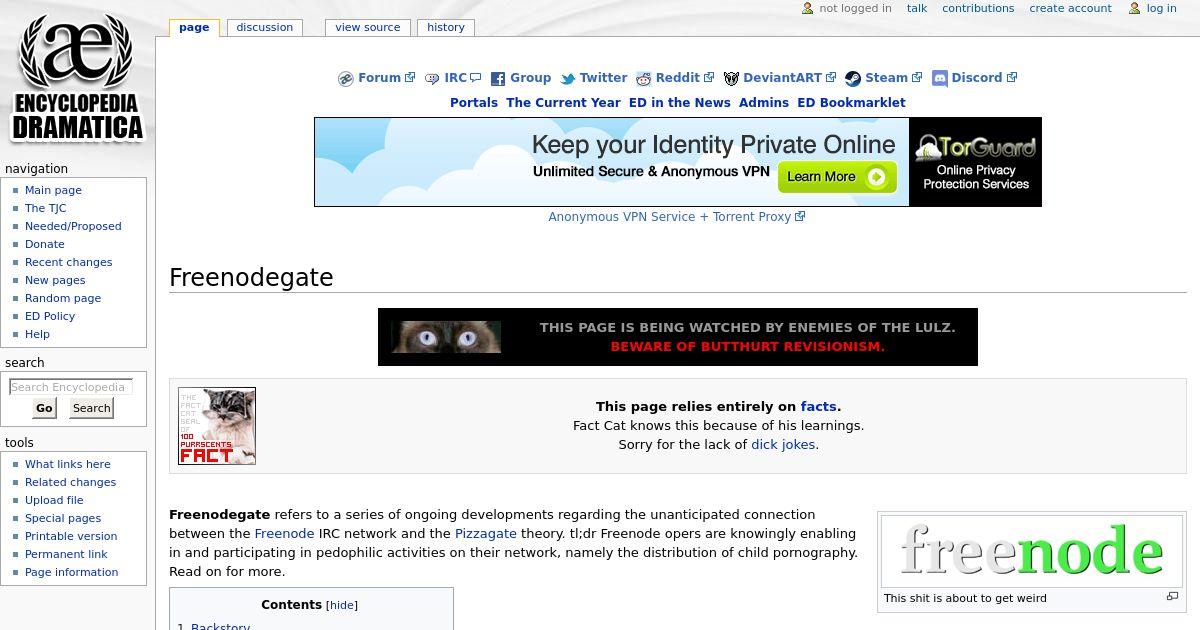1200x630 pixels.
Task: Go to Main page in navigation
Action: click(53, 190)
